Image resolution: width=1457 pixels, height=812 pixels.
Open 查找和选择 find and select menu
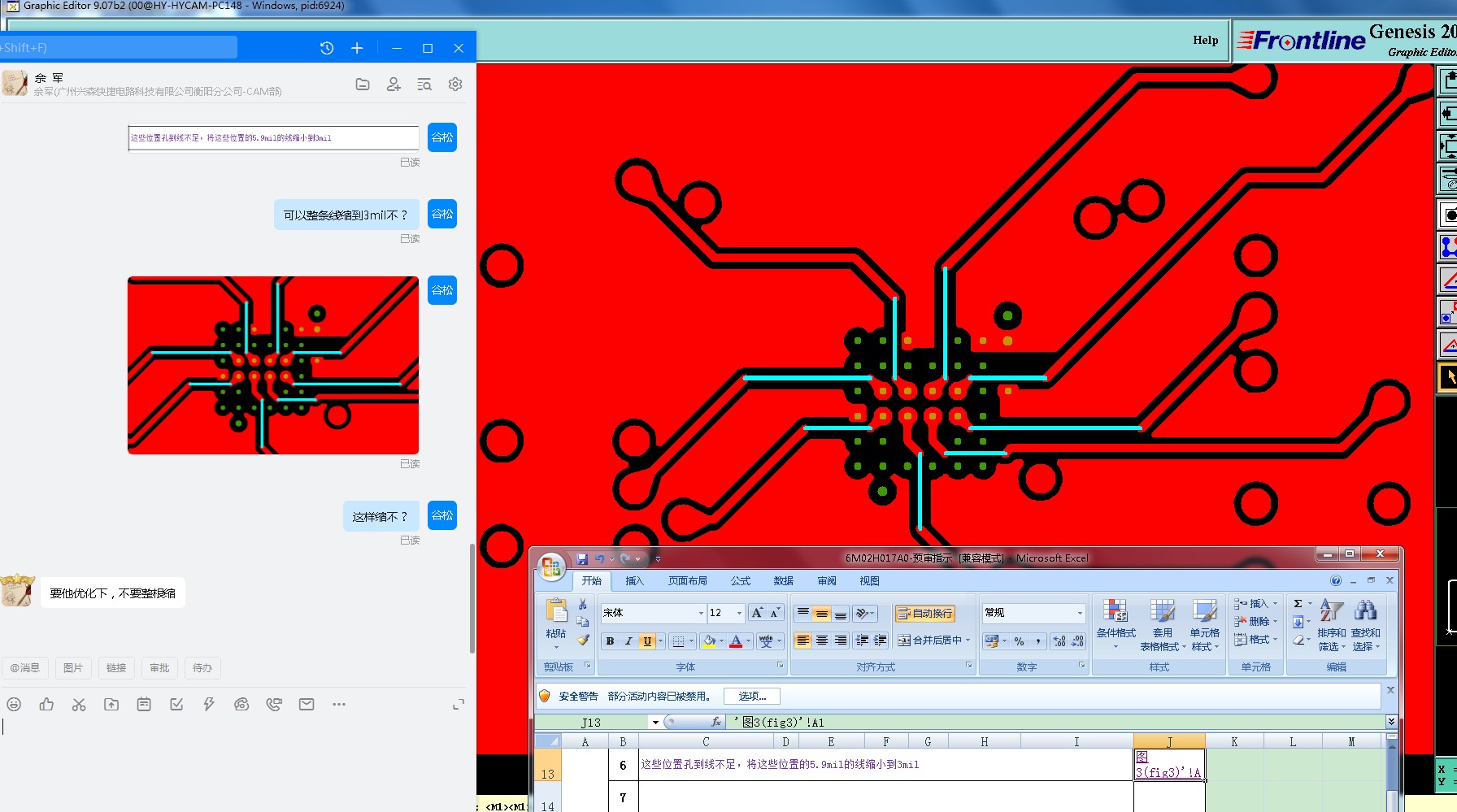(1366, 624)
